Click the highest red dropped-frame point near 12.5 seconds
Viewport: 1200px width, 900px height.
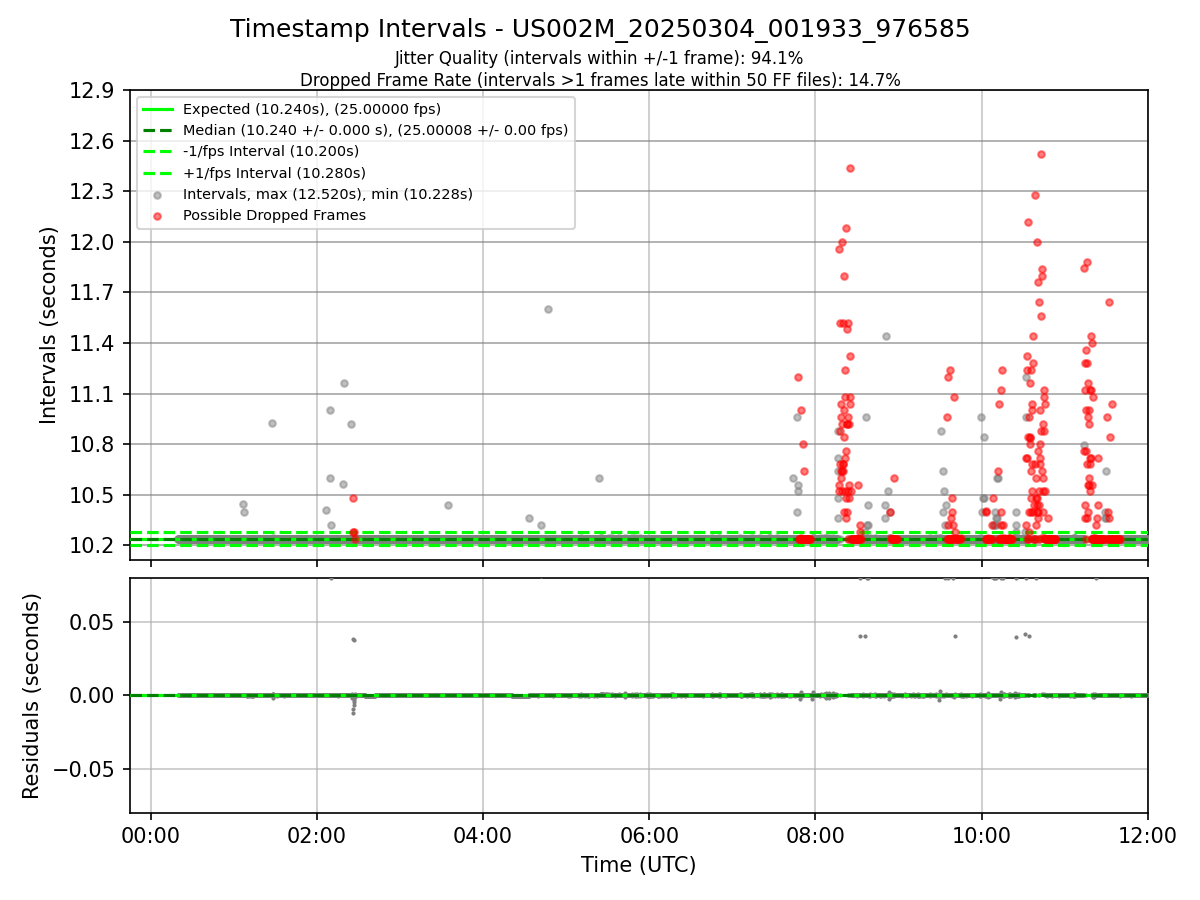pyautogui.click(x=1041, y=154)
